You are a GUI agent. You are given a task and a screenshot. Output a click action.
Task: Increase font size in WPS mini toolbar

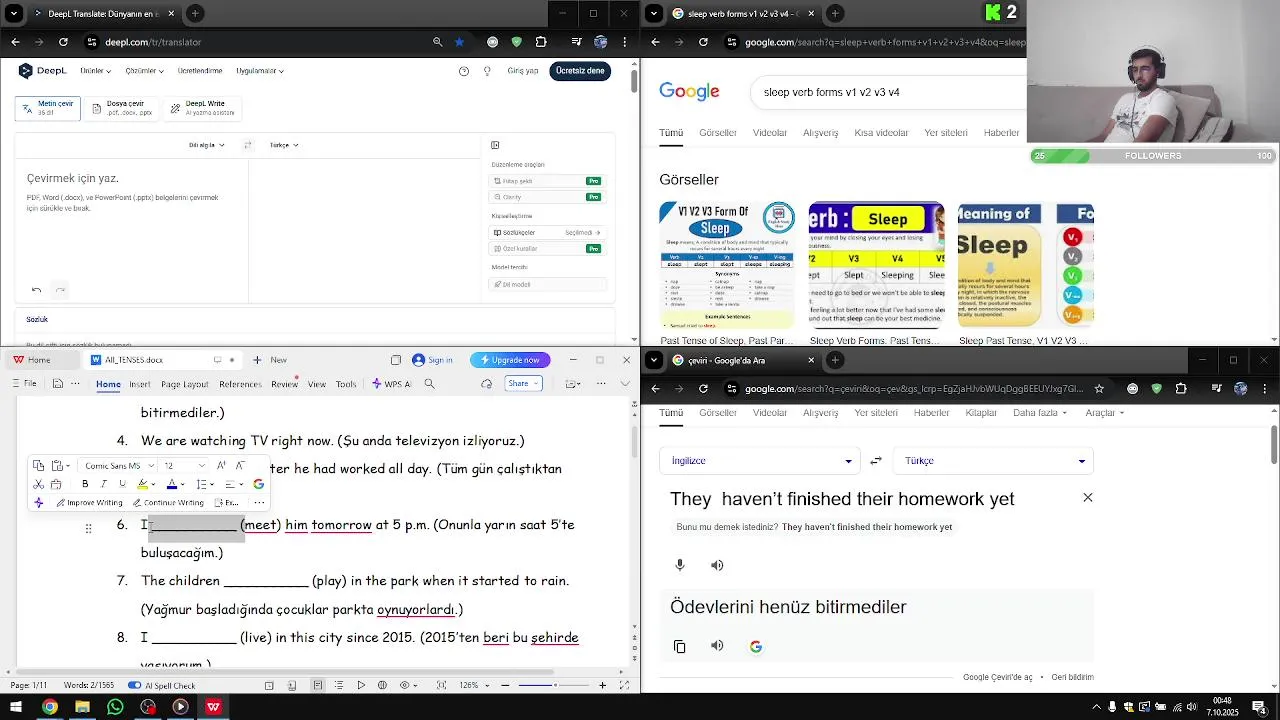coord(221,465)
